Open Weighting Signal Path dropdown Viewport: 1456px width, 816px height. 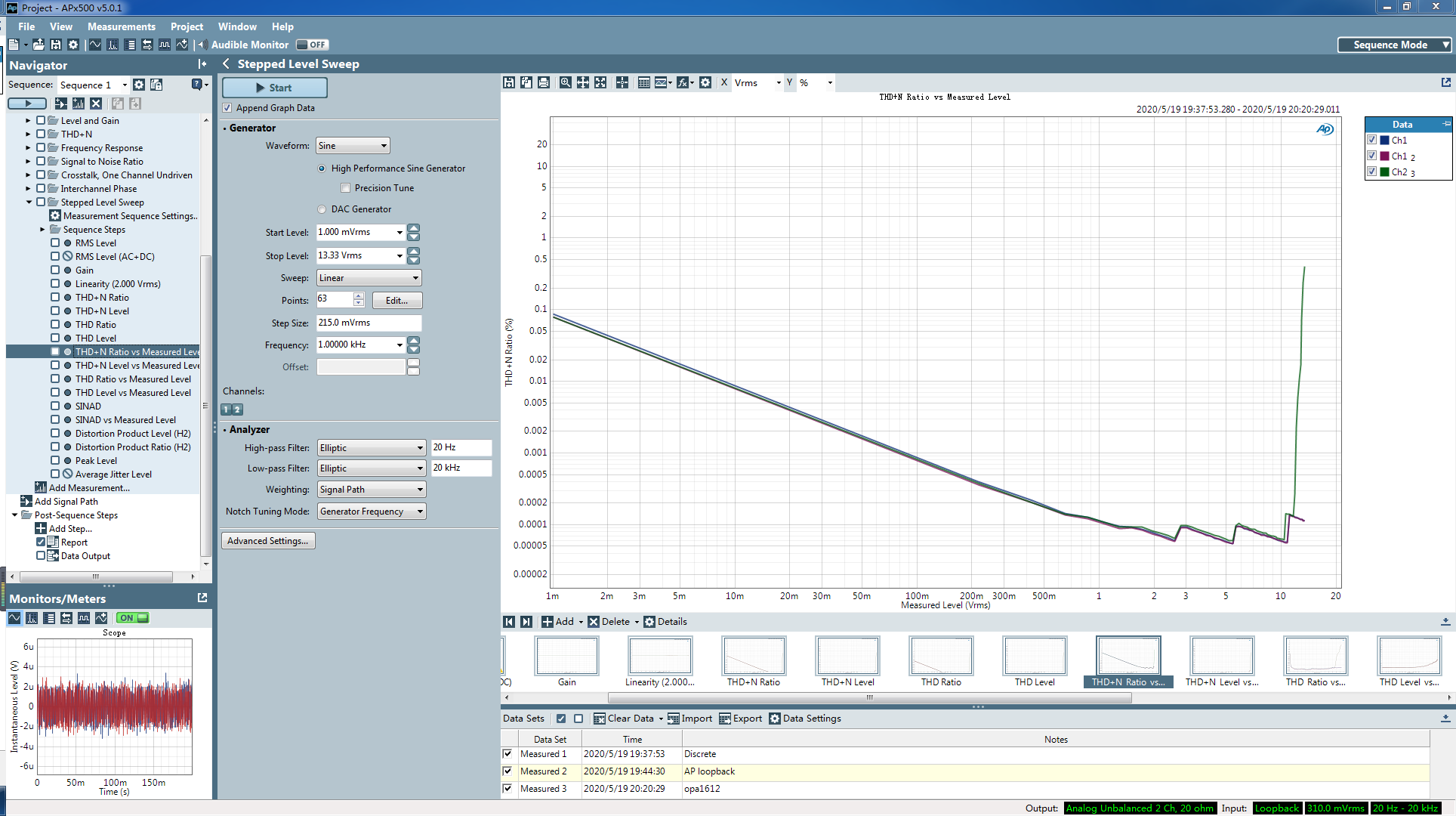(372, 490)
